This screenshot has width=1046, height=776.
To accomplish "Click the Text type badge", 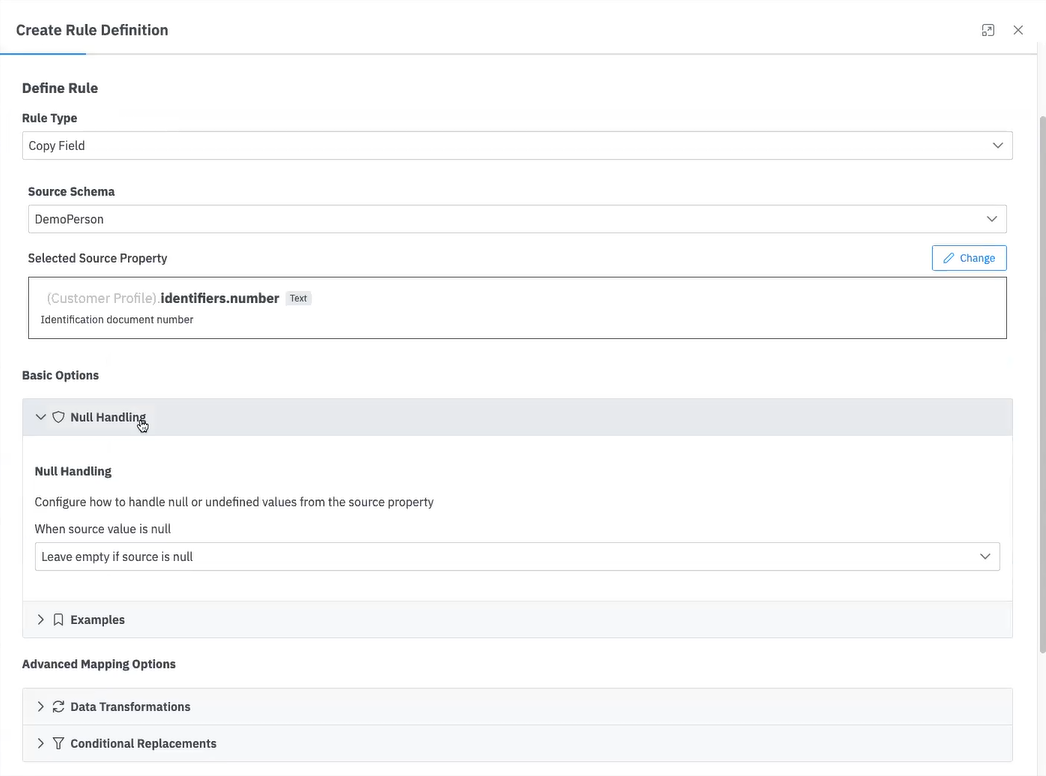I will [298, 298].
